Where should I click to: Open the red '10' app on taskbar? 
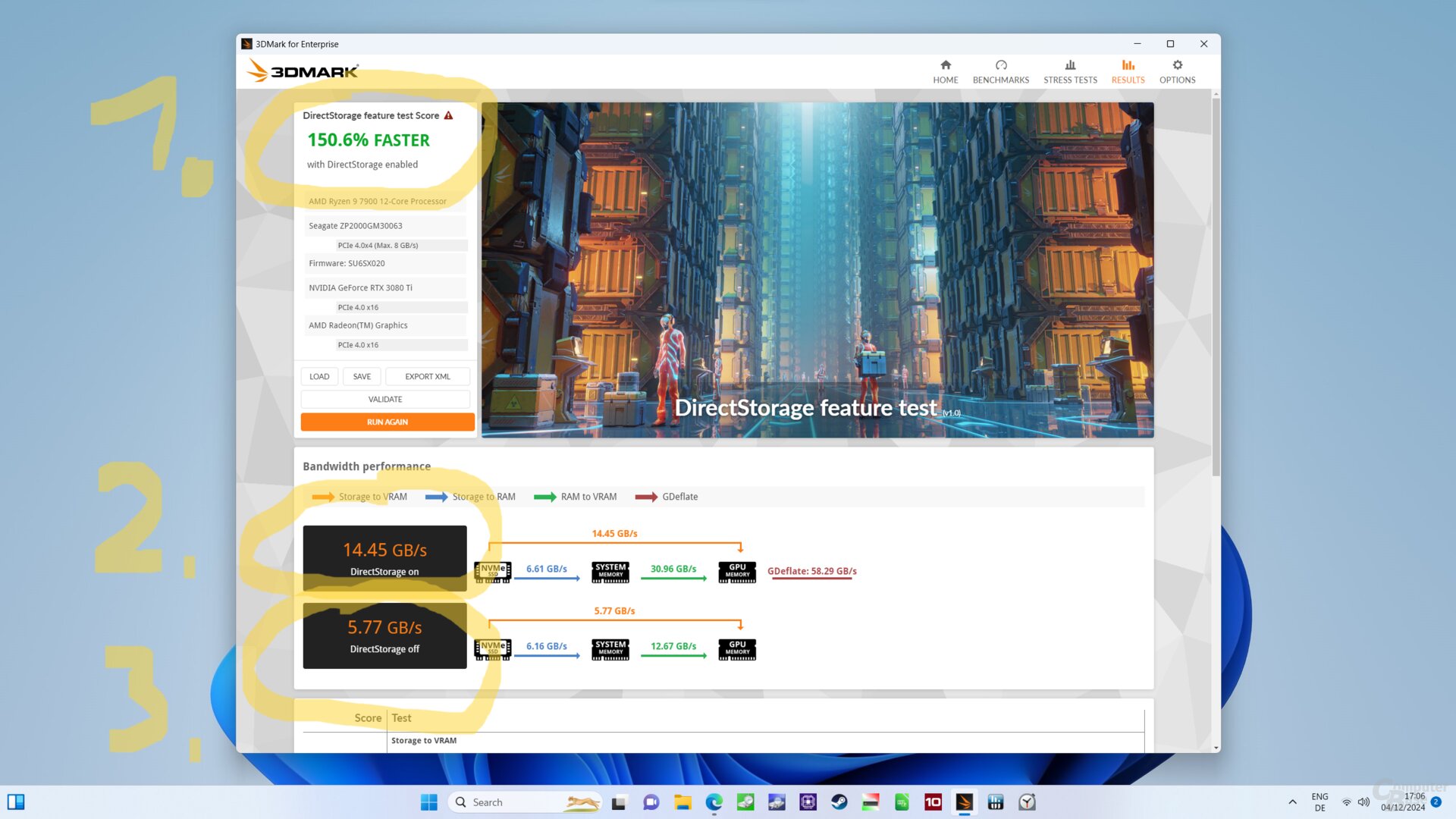933,802
